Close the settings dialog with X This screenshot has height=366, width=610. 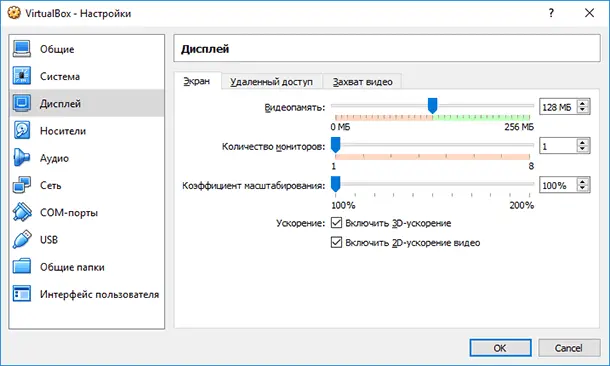click(x=589, y=13)
